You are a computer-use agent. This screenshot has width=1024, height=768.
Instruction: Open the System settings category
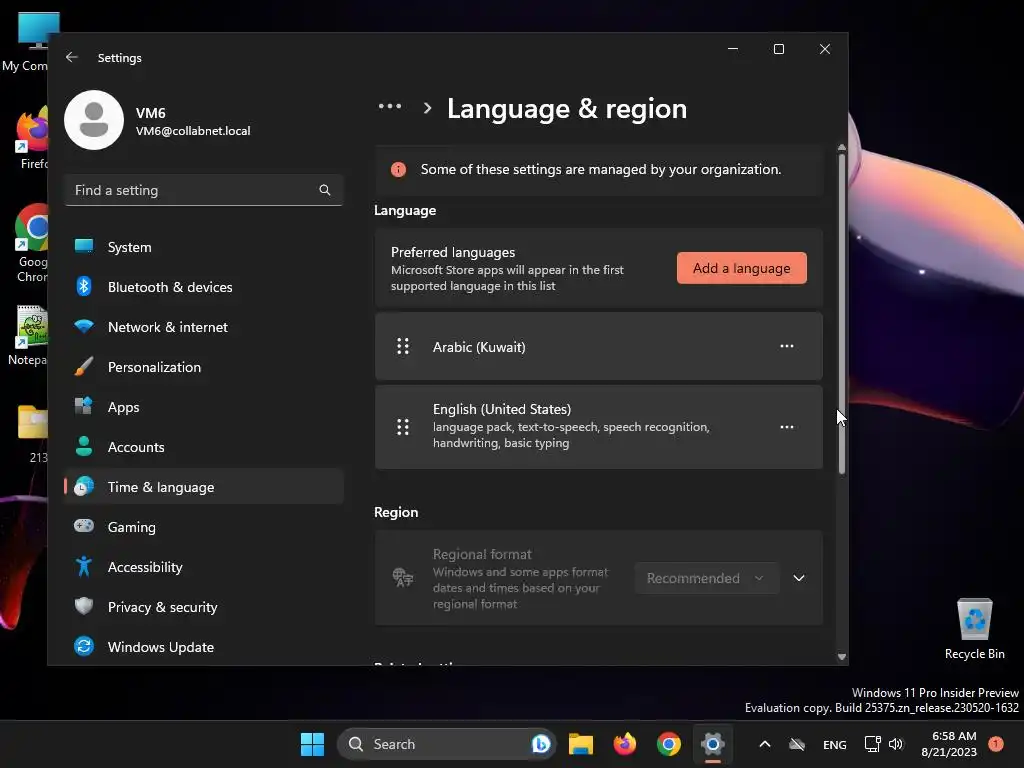204,248
